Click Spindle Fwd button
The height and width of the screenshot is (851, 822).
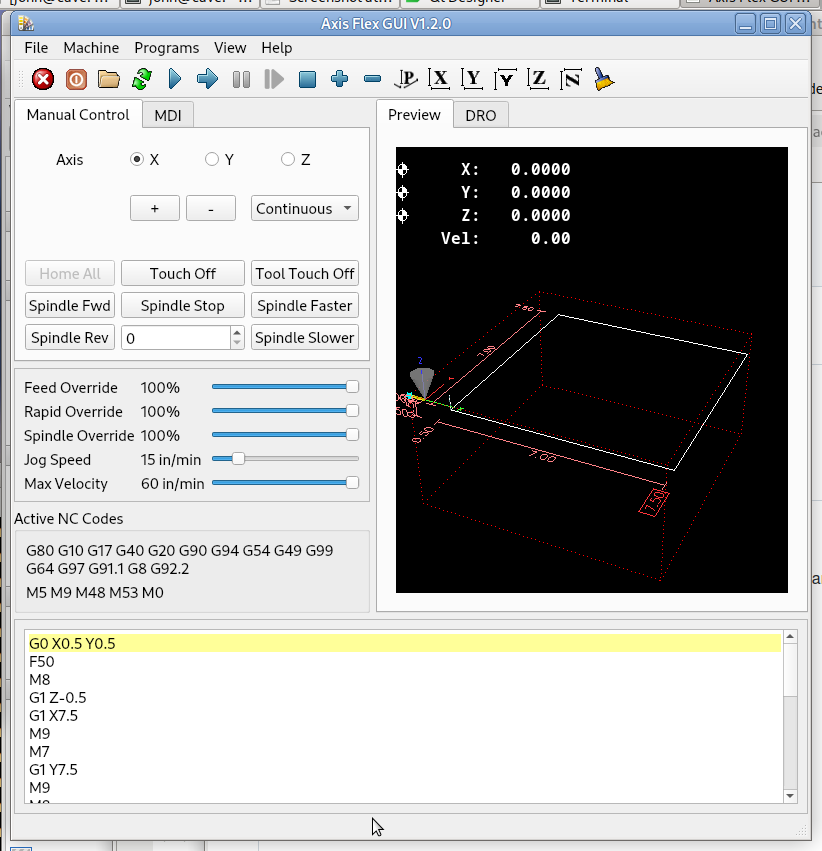tap(69, 306)
